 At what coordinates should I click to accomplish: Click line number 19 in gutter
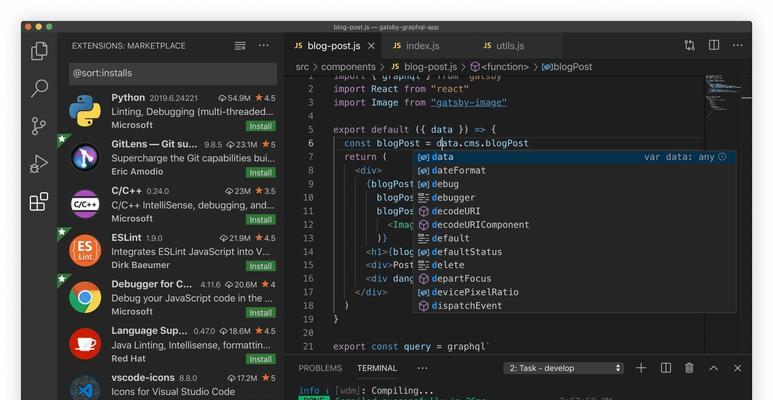click(x=308, y=319)
